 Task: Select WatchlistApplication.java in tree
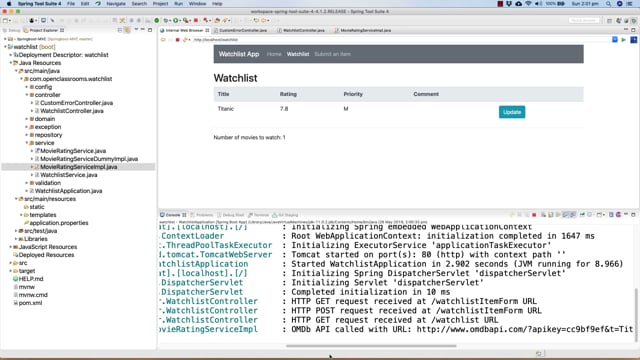point(68,191)
